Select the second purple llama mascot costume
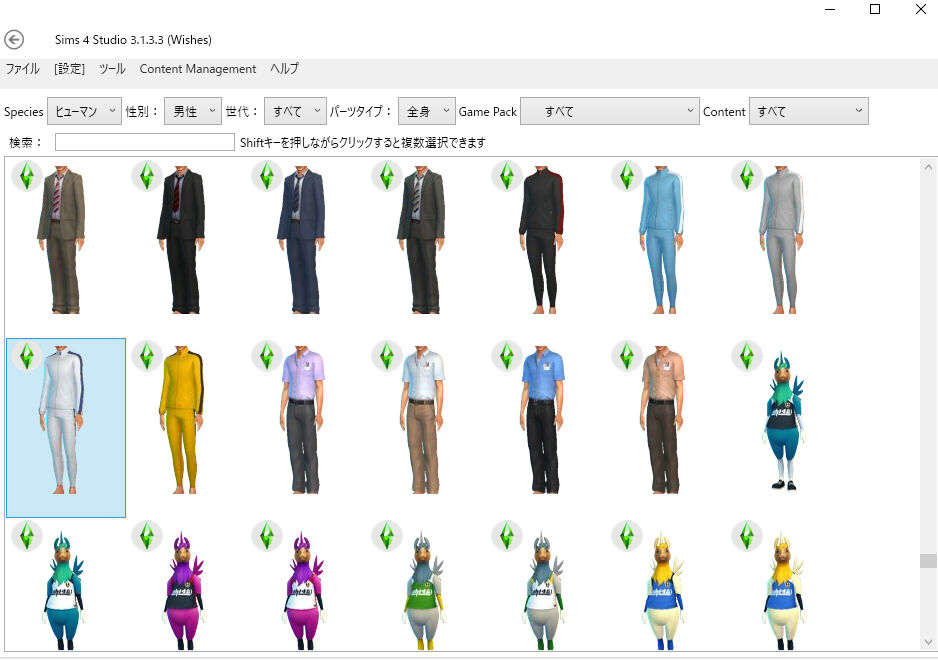 pyautogui.click(x=303, y=591)
